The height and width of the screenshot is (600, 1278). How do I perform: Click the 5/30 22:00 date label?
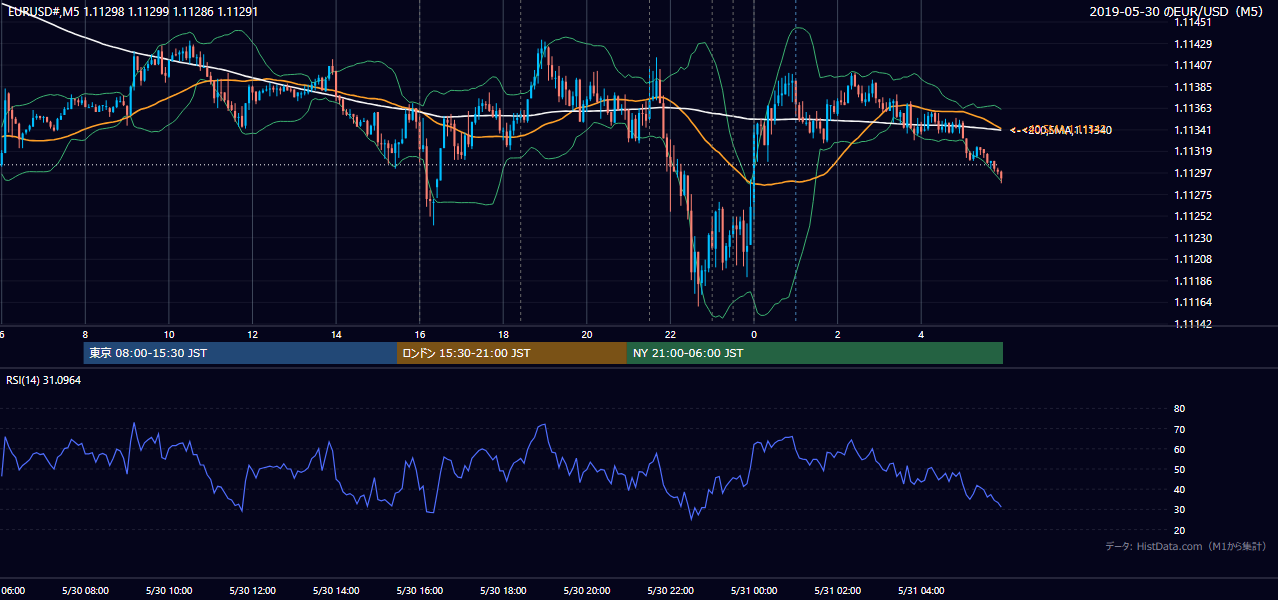pos(671,591)
